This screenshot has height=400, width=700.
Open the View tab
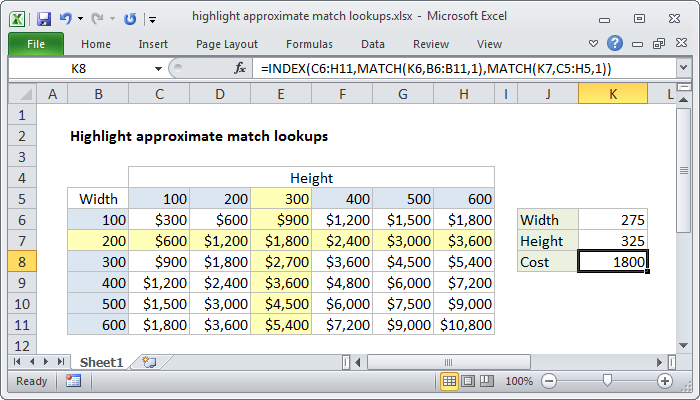(x=489, y=44)
